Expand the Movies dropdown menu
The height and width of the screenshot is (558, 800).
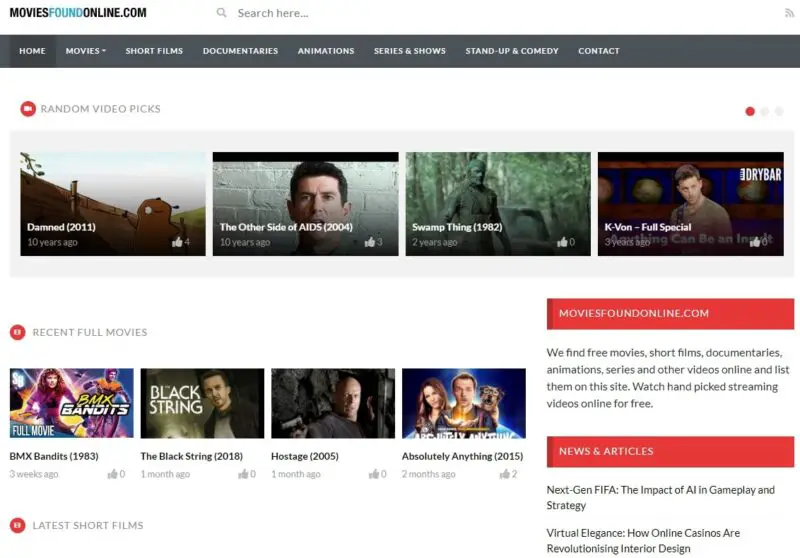[x=86, y=51]
